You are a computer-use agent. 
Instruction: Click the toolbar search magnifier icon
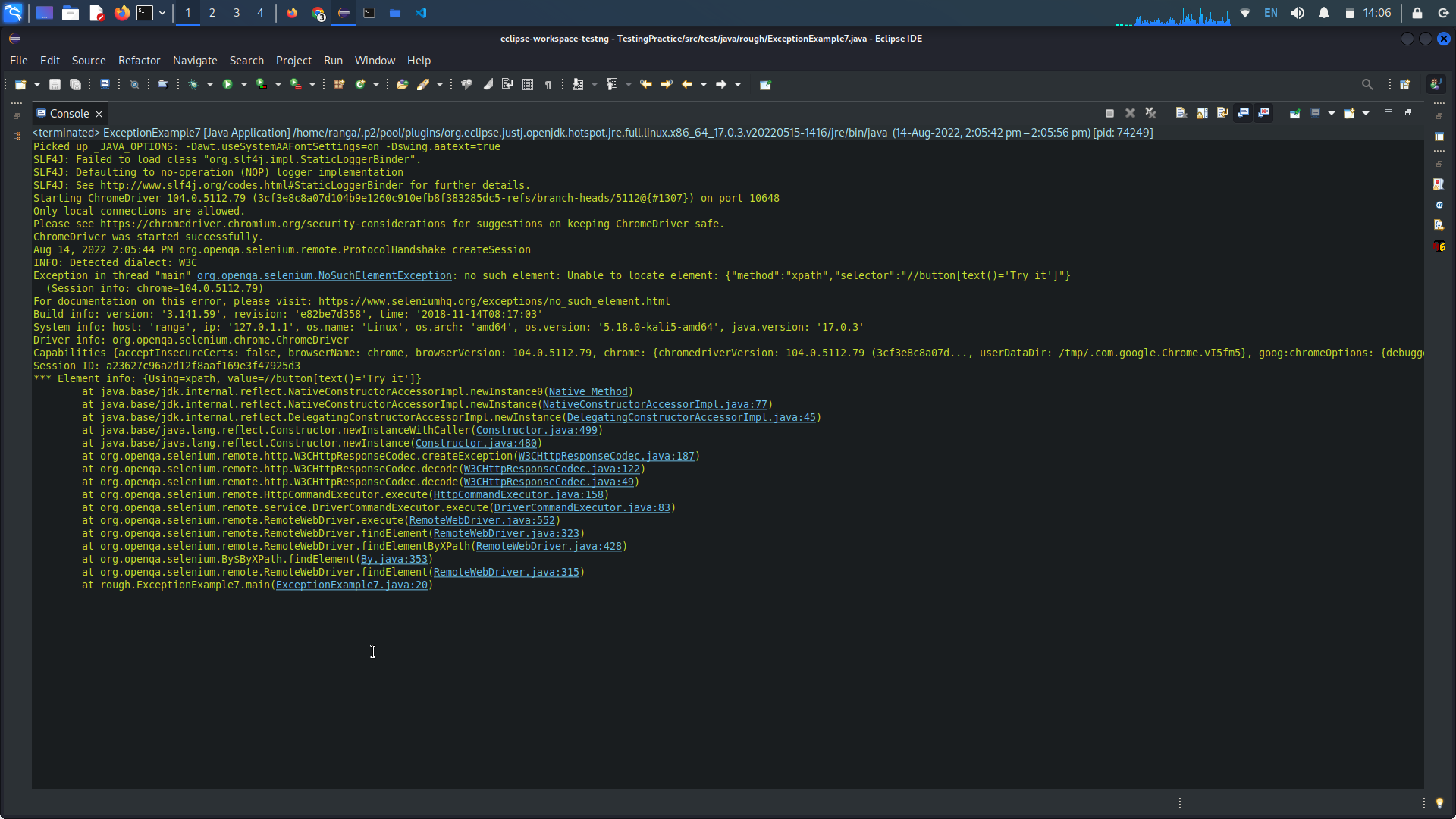(x=1367, y=84)
